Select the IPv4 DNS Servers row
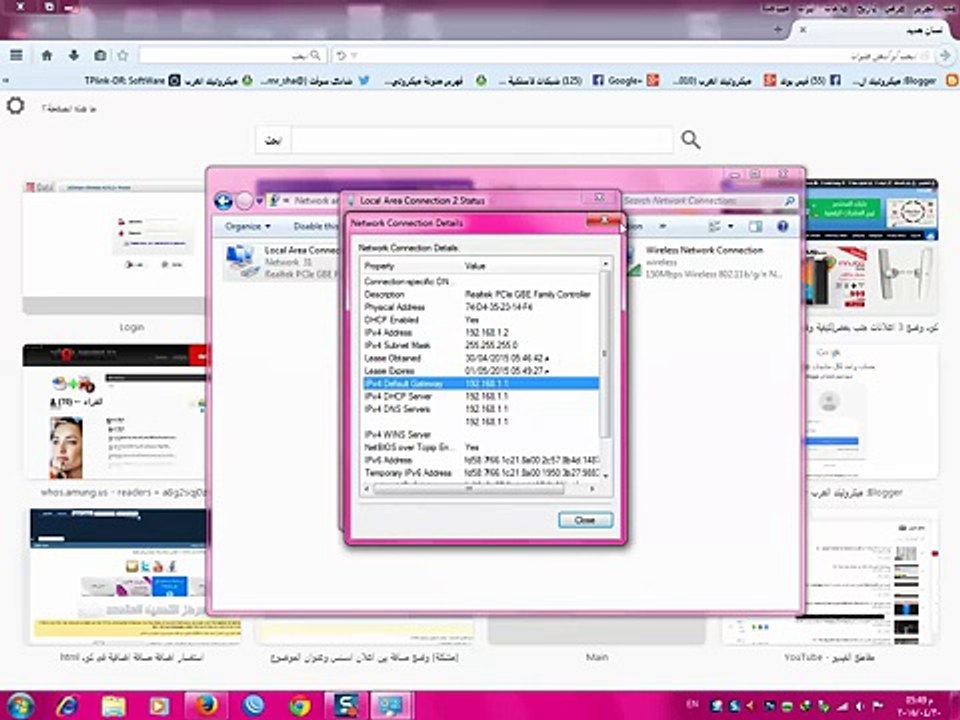Image resolution: width=960 pixels, height=720 pixels. [x=481, y=409]
